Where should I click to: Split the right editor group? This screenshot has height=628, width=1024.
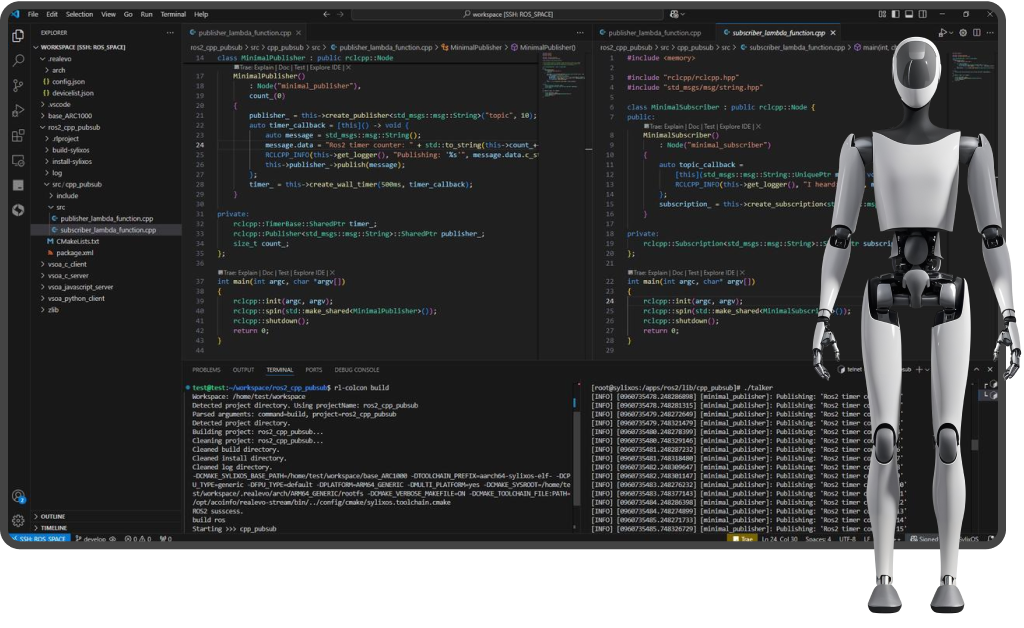pyautogui.click(x=977, y=33)
